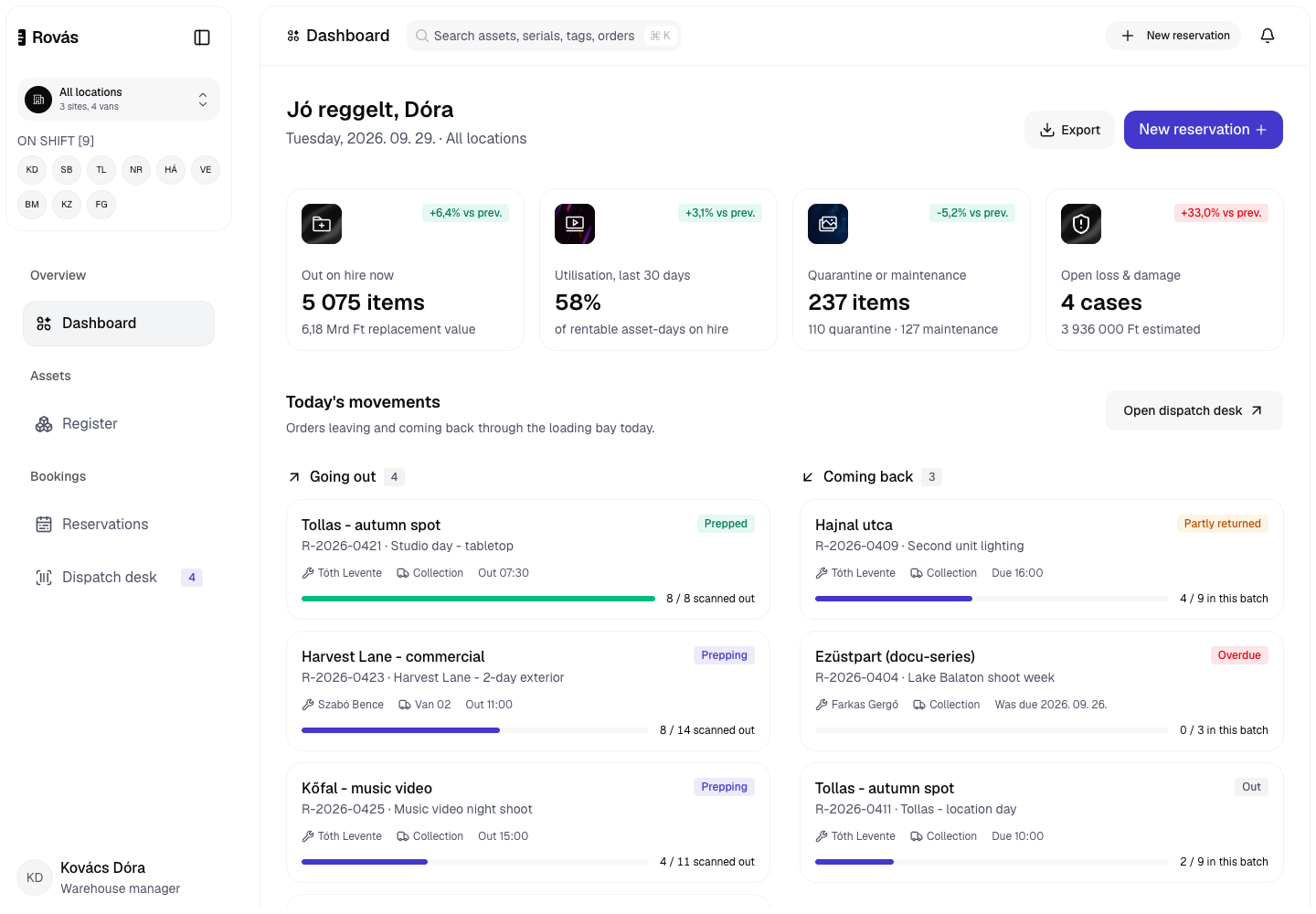
Task: Click the Out on hire now card icon
Action: pyautogui.click(x=322, y=224)
